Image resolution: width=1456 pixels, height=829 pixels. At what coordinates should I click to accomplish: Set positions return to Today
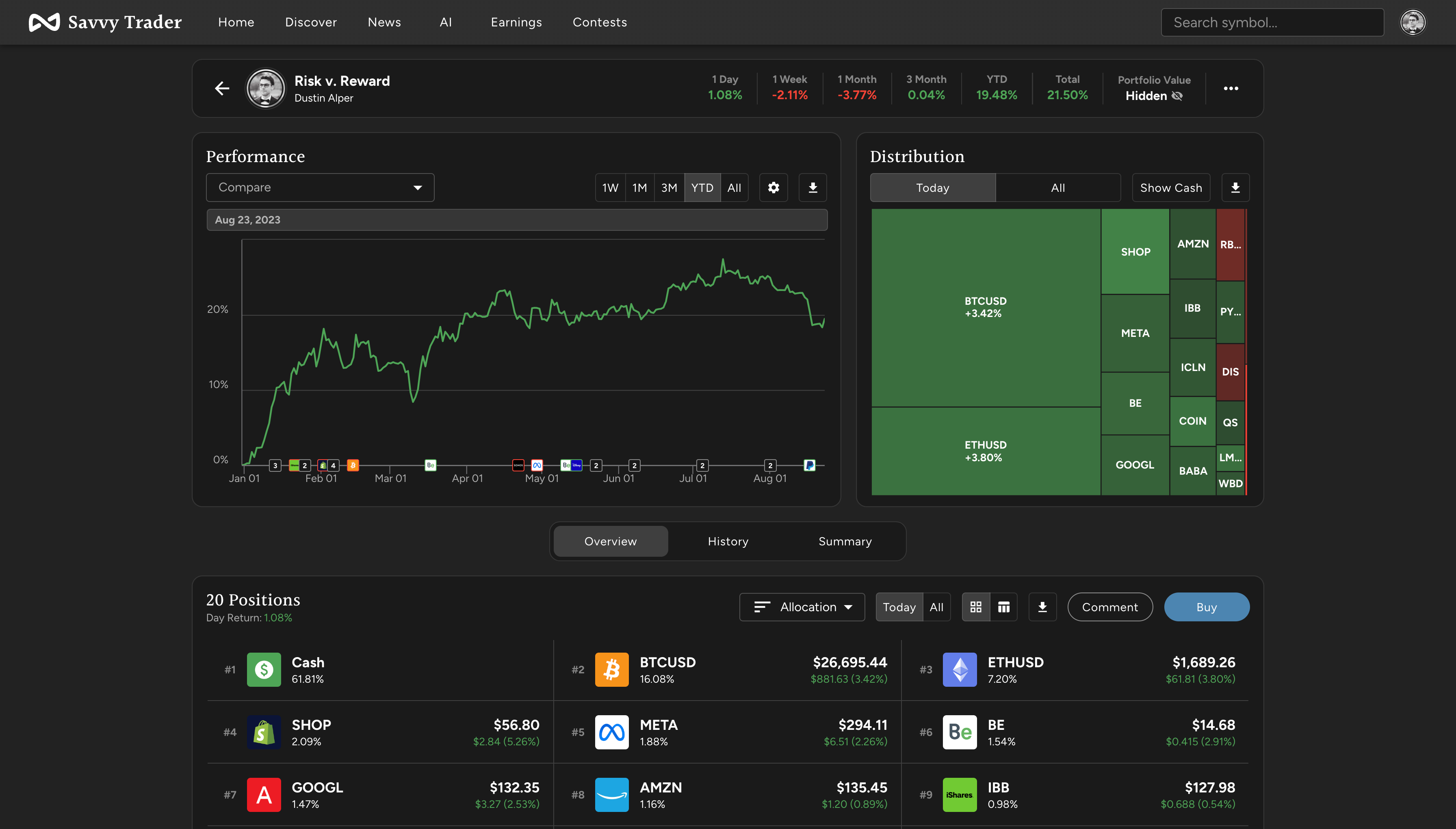[x=899, y=607]
